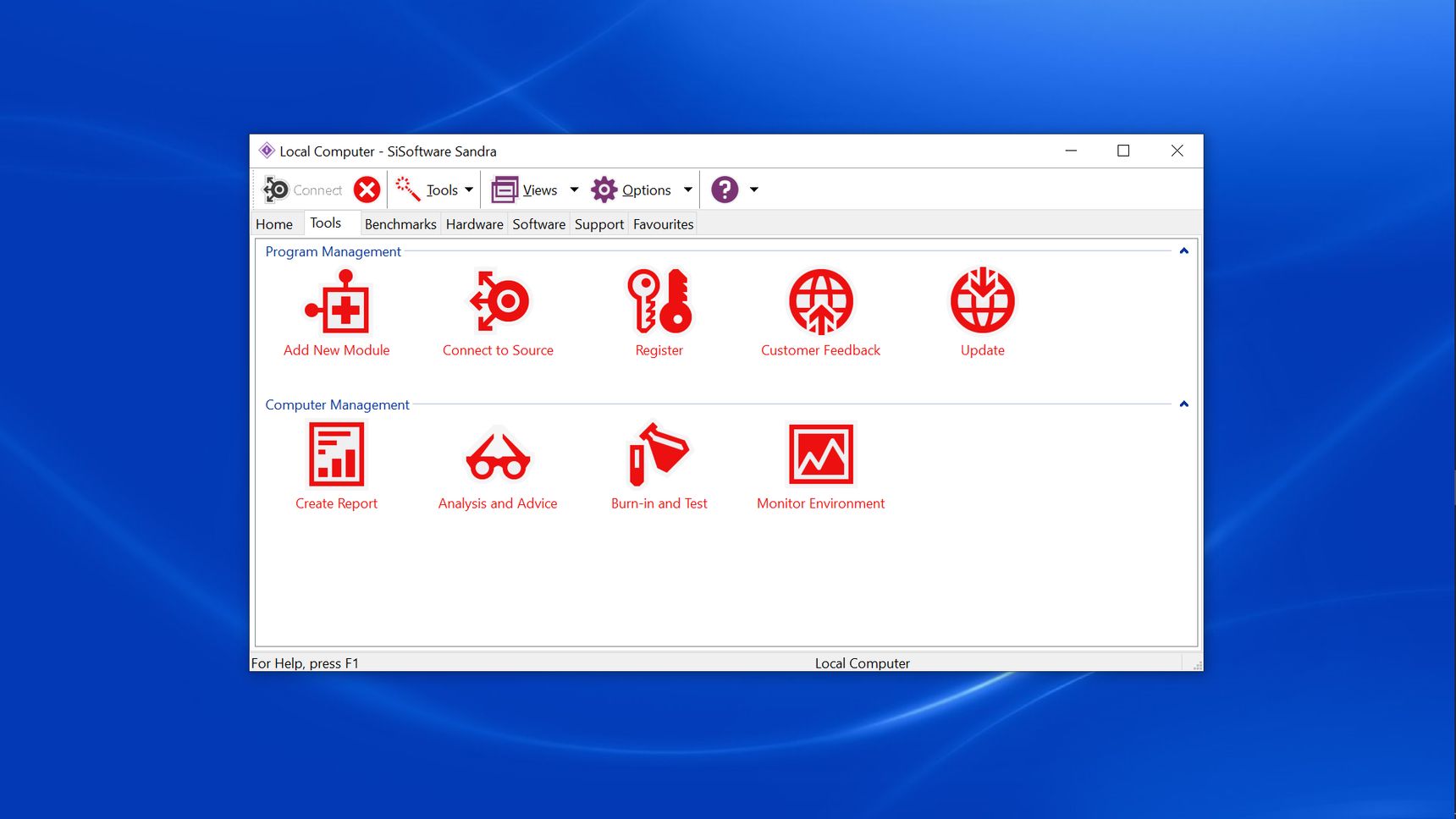Click the Local Computer status bar text
The image size is (1456, 819).
863,663
